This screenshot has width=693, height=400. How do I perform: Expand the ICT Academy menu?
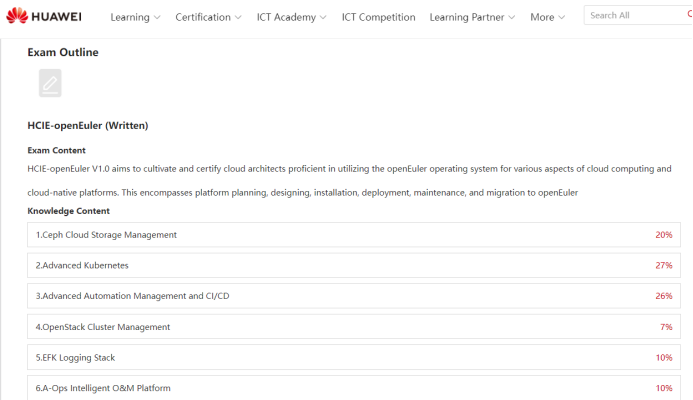[x=291, y=17]
